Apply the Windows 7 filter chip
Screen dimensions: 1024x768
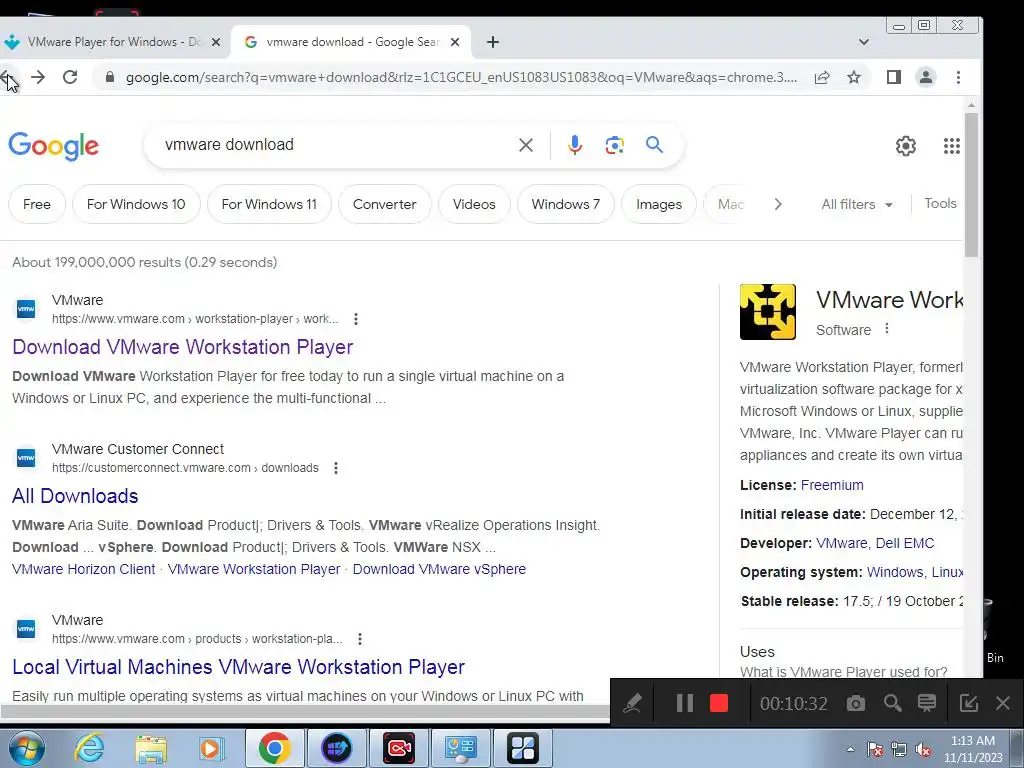point(566,204)
